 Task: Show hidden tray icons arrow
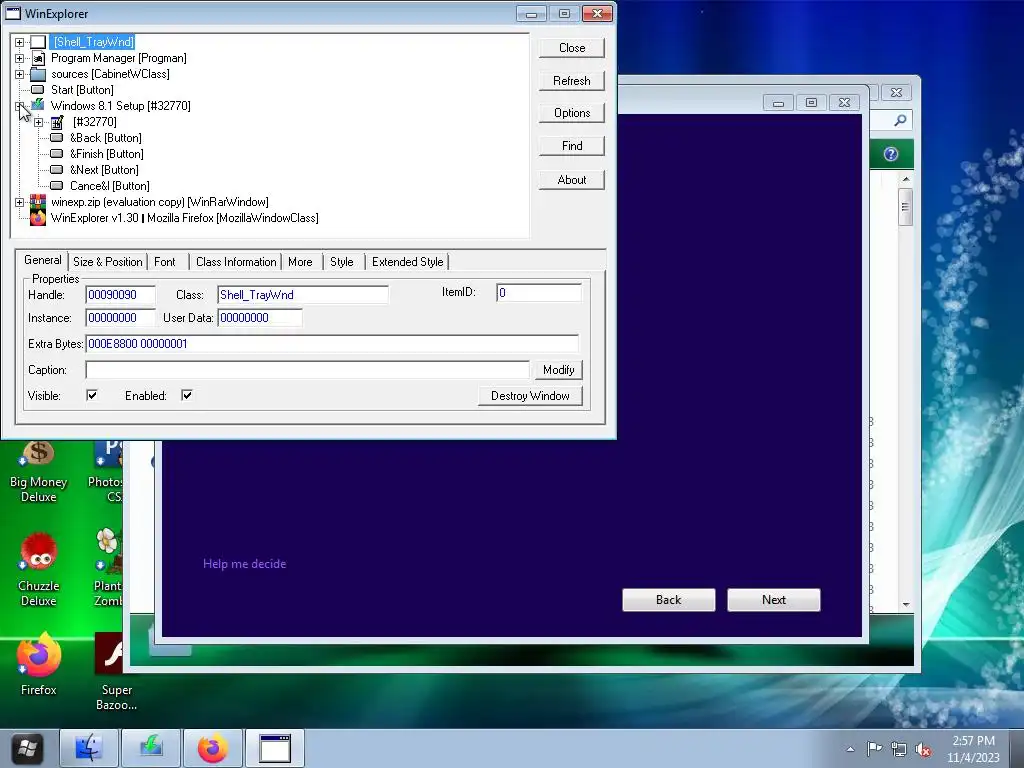click(850, 749)
